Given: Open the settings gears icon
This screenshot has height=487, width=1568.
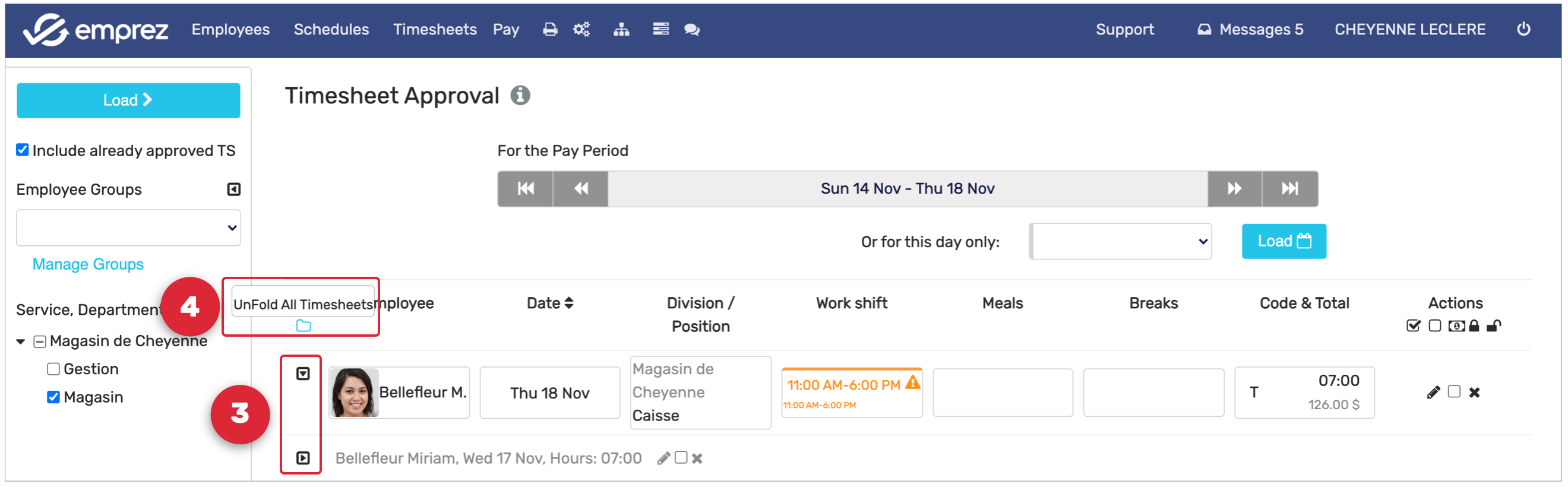Looking at the screenshot, I should pos(581,29).
